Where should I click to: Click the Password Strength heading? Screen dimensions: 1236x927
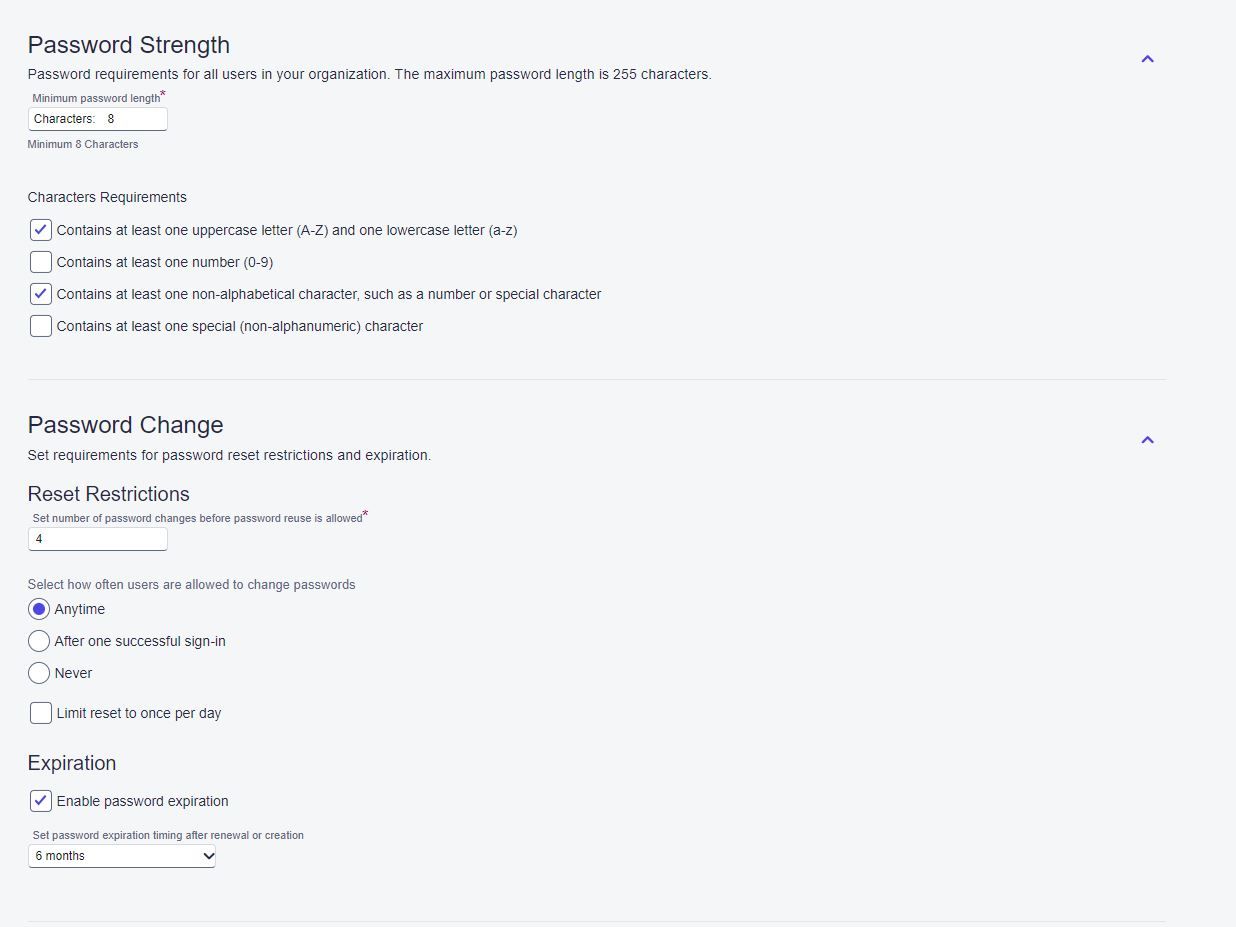129,45
